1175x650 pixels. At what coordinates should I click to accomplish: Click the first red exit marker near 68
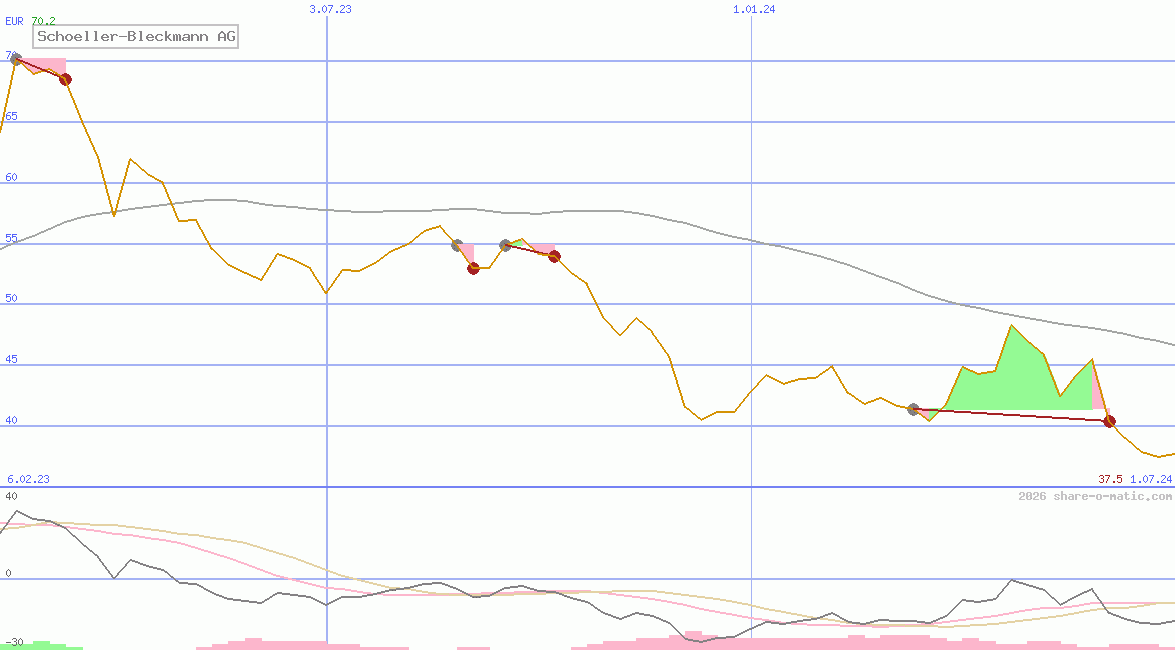tap(65, 79)
